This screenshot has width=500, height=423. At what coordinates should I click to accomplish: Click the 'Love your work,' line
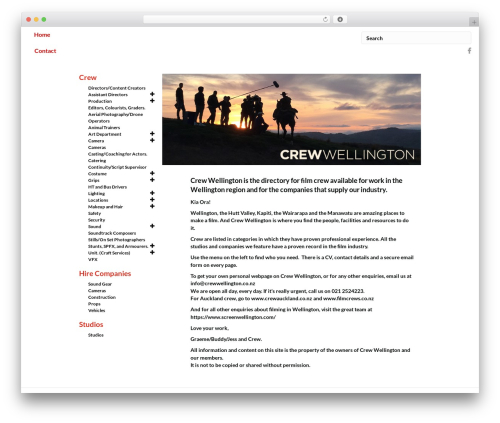pos(210,328)
